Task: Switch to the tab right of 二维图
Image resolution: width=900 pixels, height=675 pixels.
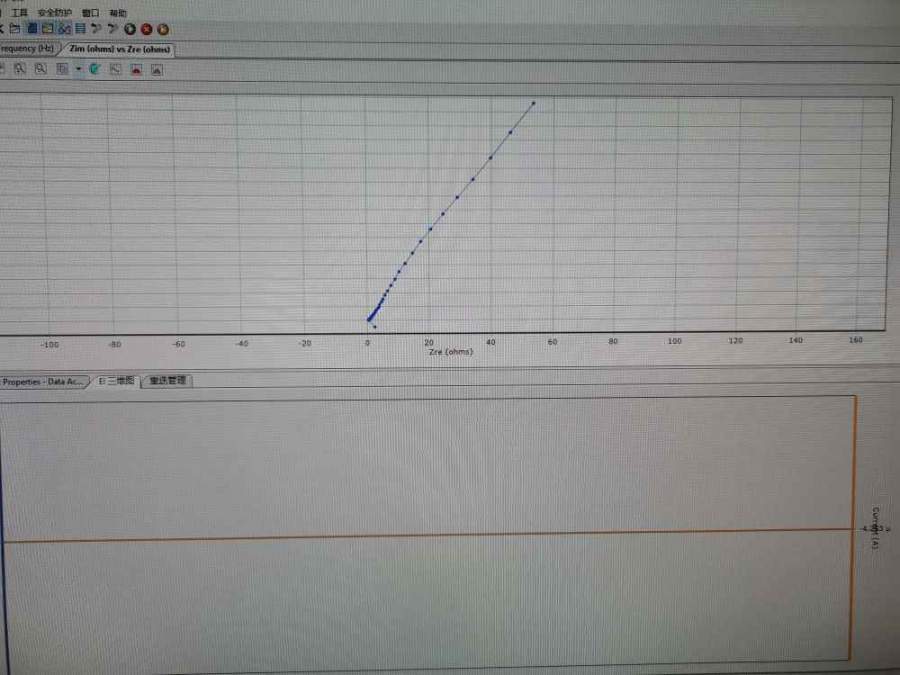Action: [167, 381]
